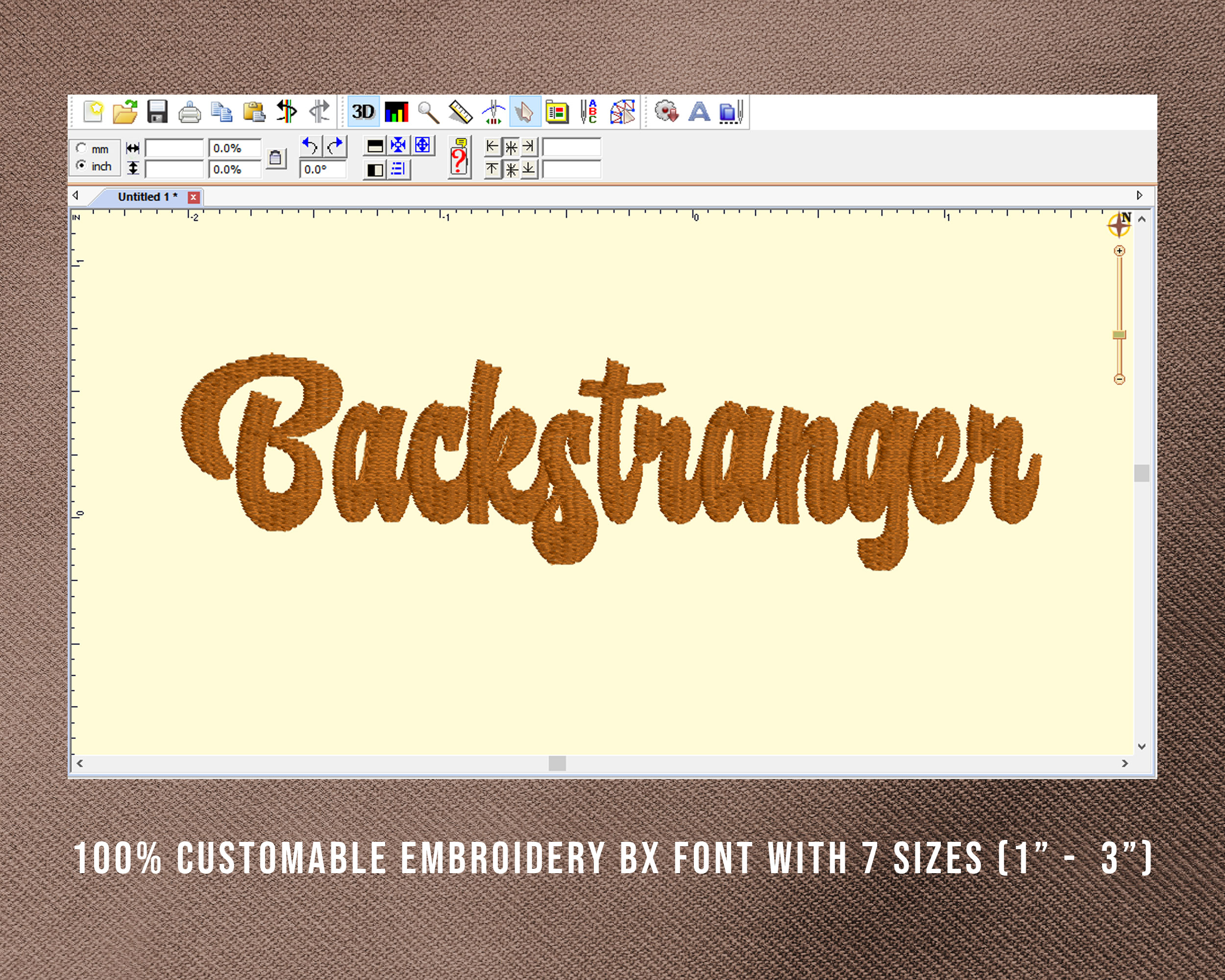Open an existing embroidery file
The image size is (1225, 980).
125,112
